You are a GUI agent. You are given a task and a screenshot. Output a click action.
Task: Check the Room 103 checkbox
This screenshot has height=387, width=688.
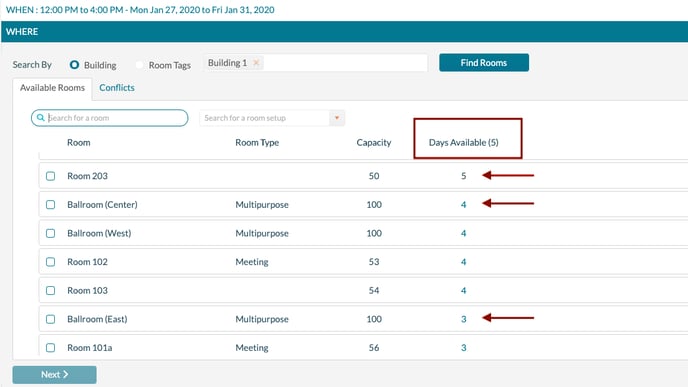(50, 290)
